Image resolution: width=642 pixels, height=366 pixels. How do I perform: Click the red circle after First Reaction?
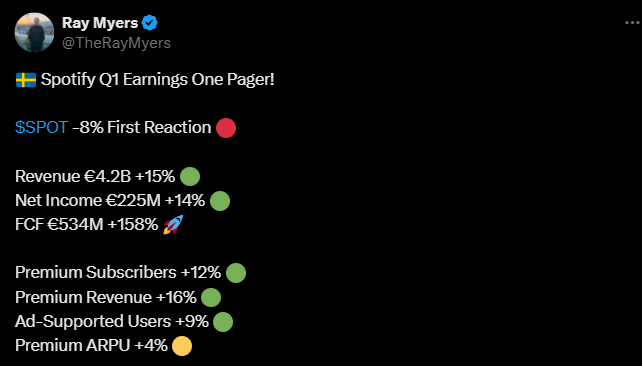226,128
